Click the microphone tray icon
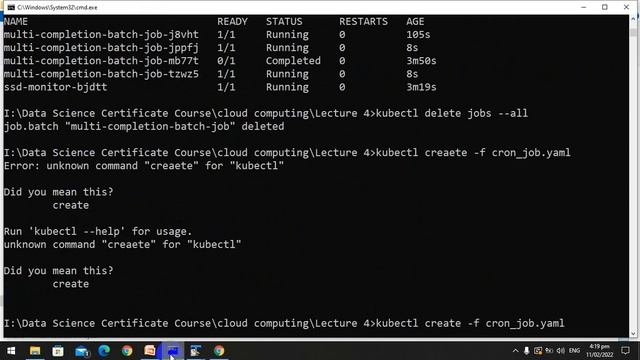This screenshot has width=640, height=360. [527, 351]
